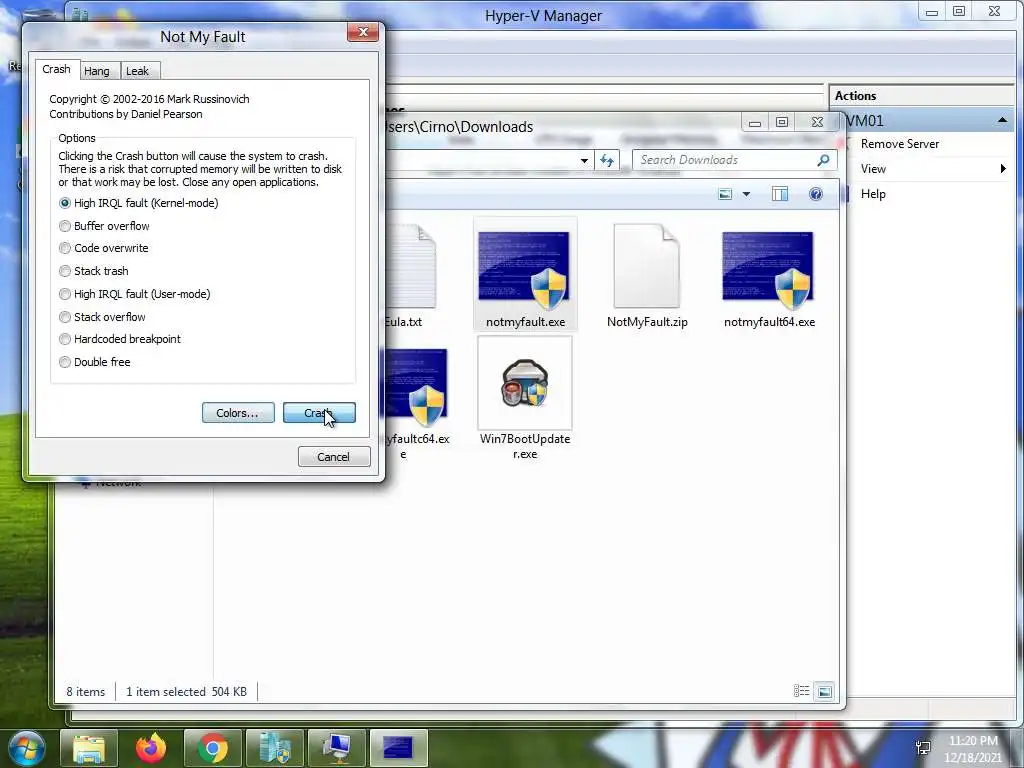This screenshot has width=1024, height=768.
Task: Open Windows Explorer from taskbar
Action: (89, 748)
